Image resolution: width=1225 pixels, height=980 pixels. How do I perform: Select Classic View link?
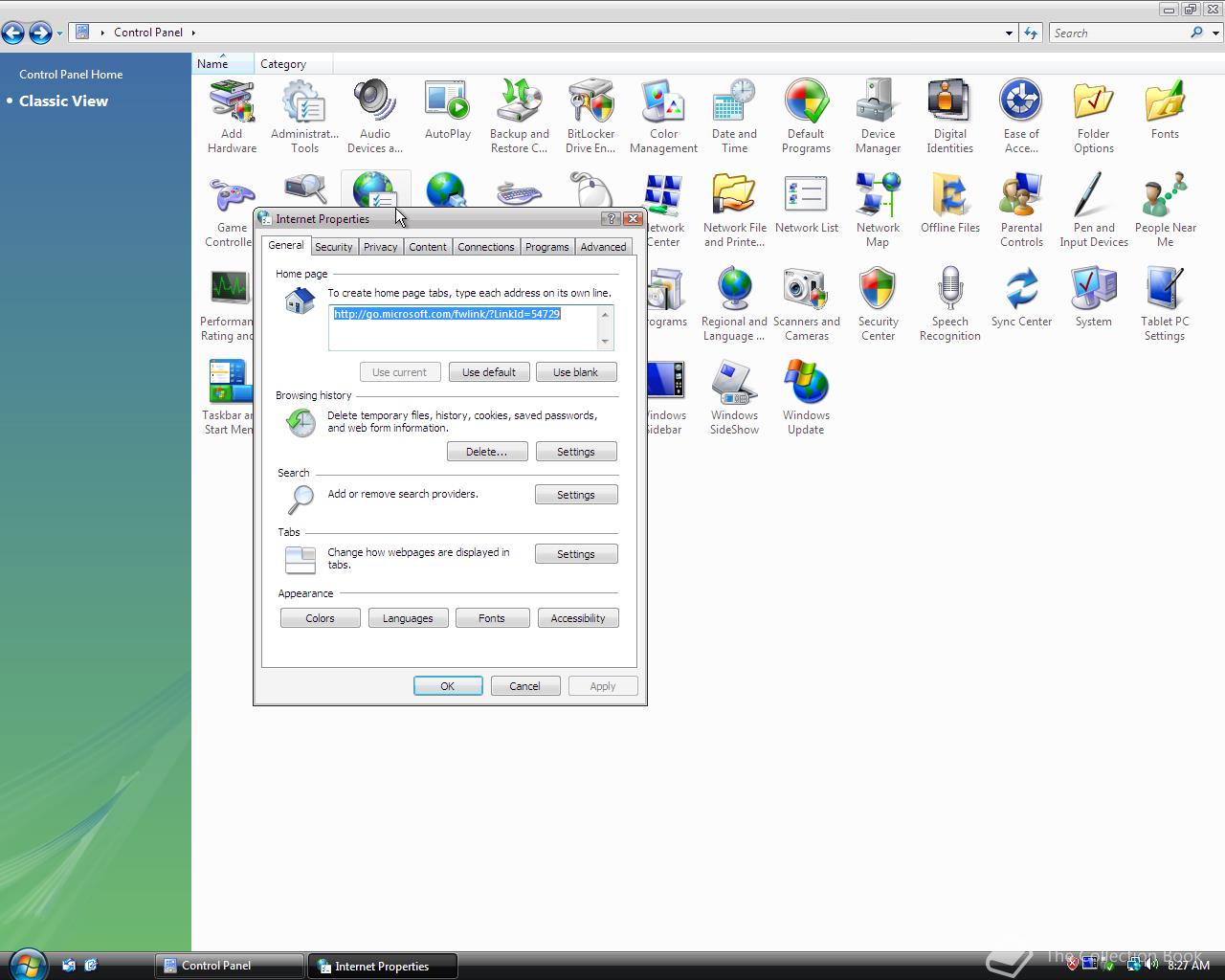click(63, 100)
